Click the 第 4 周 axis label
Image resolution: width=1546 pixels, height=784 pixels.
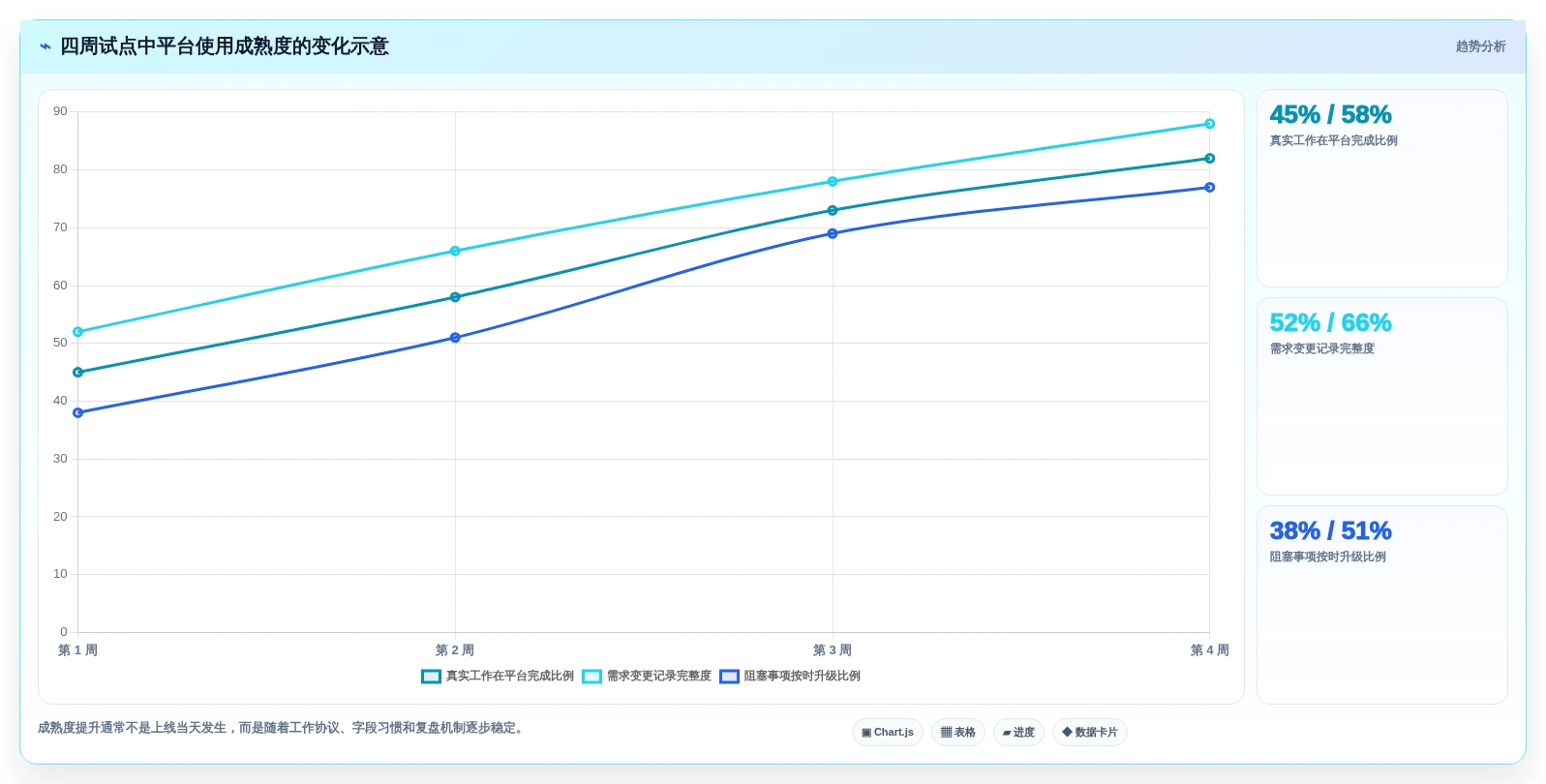tap(1209, 650)
